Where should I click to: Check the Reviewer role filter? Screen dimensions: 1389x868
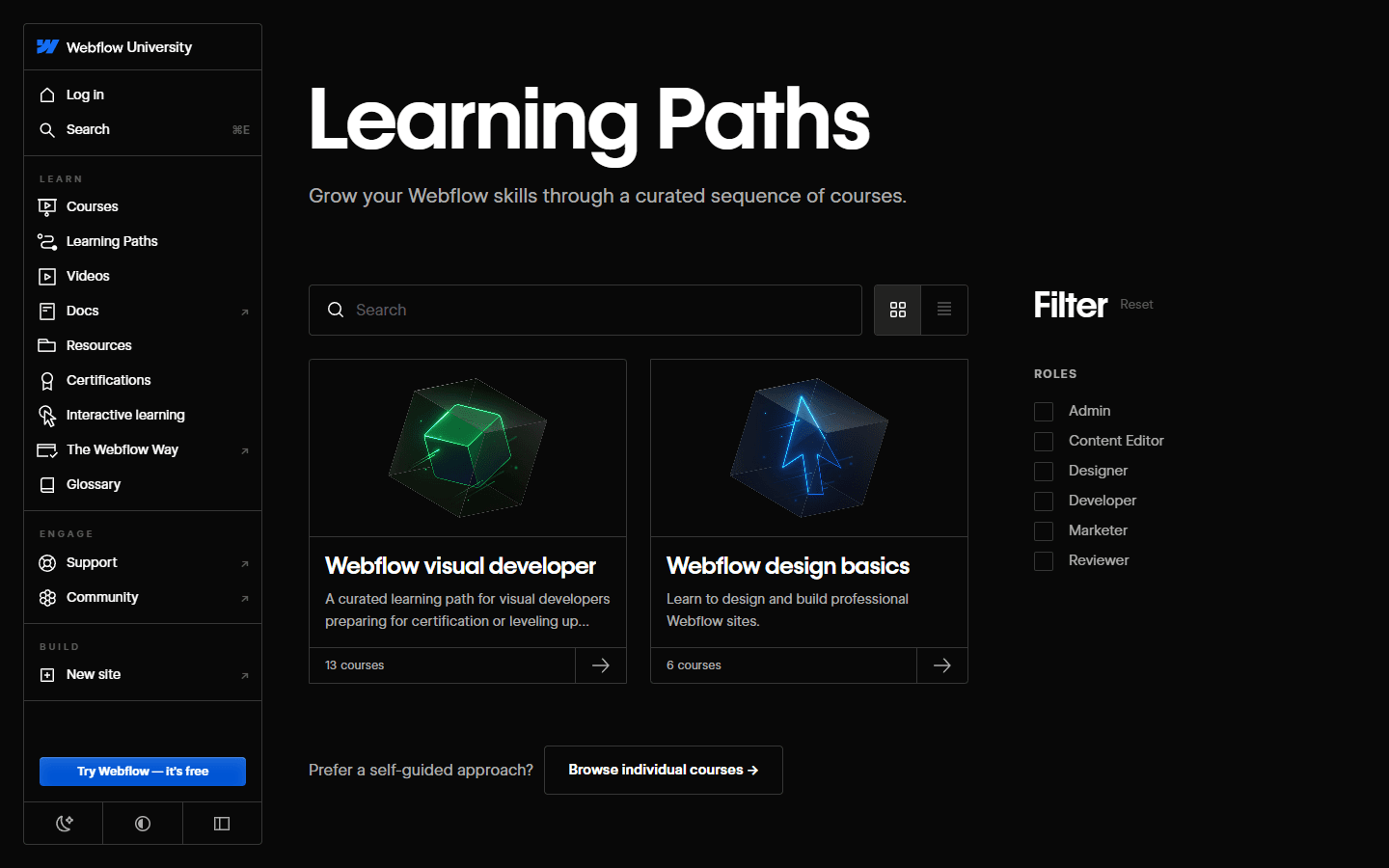[x=1044, y=561]
